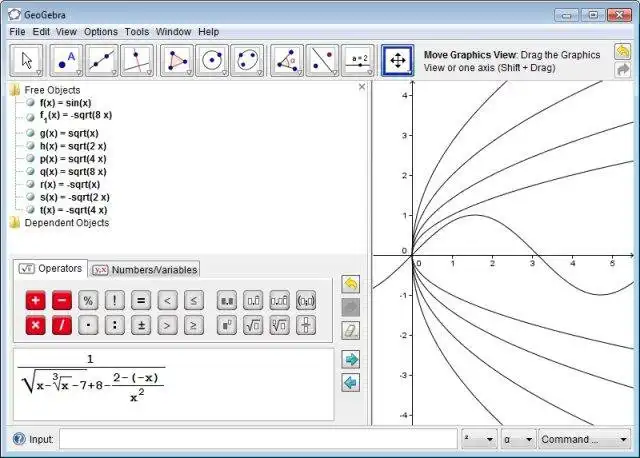Image resolution: width=640 pixels, height=458 pixels.
Task: Insert the equals sign operator
Action: 141,300
